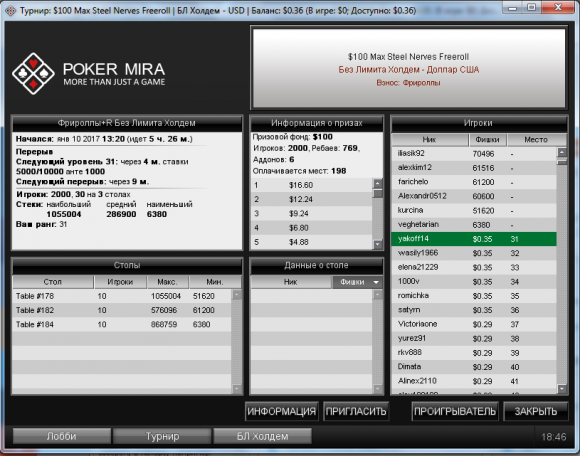Click the ПРОИГРЫВАТЕЛЬ button
Image resolution: width=580 pixels, height=456 pixels.
(x=455, y=411)
